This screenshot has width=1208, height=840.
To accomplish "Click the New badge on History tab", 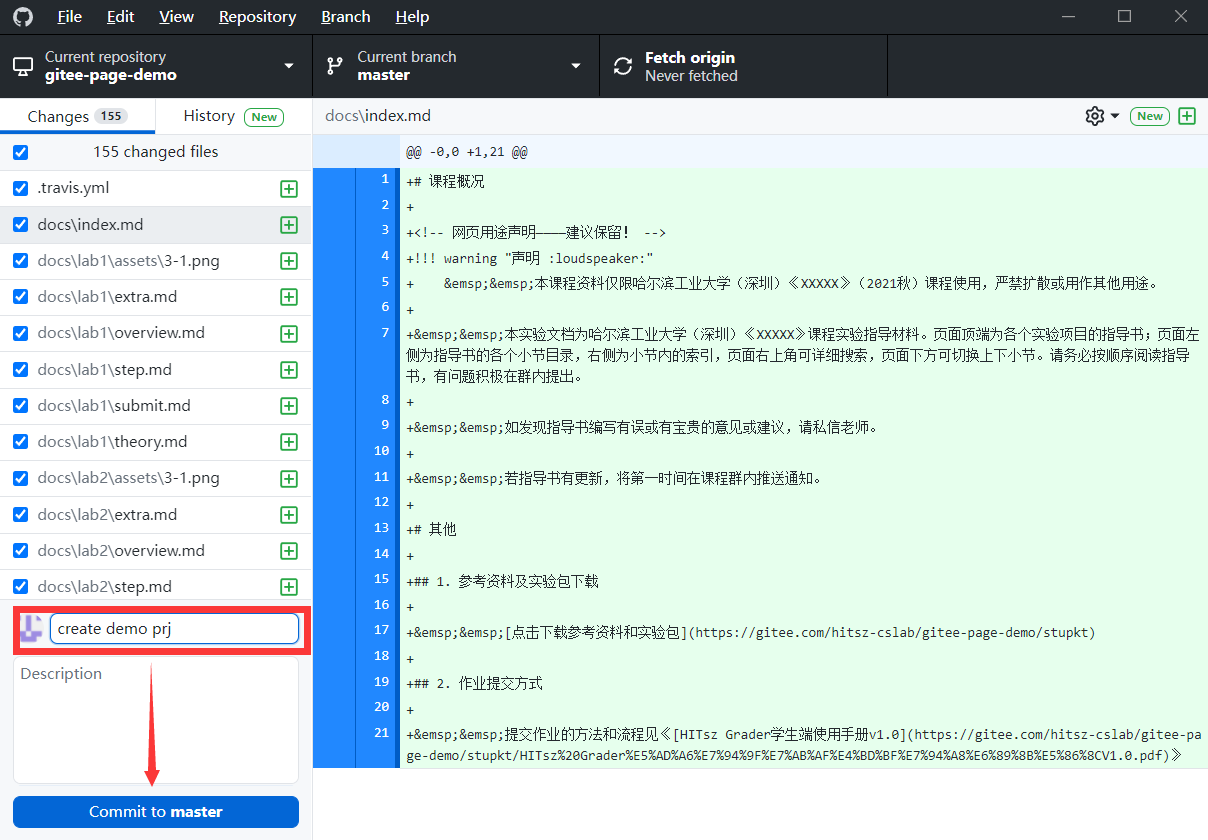I will [x=264, y=117].
